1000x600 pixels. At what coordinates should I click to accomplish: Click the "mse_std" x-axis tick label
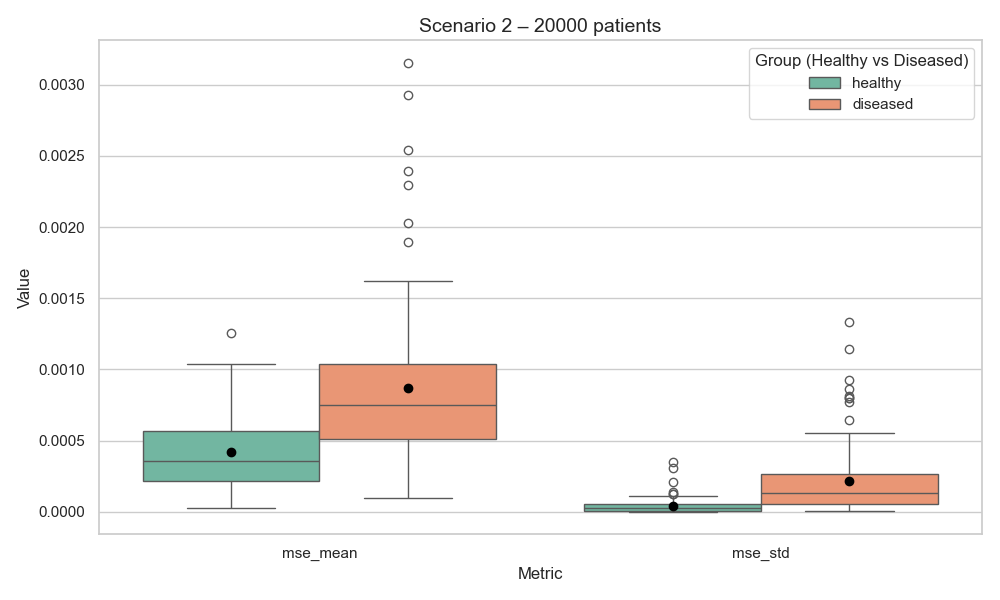point(761,552)
